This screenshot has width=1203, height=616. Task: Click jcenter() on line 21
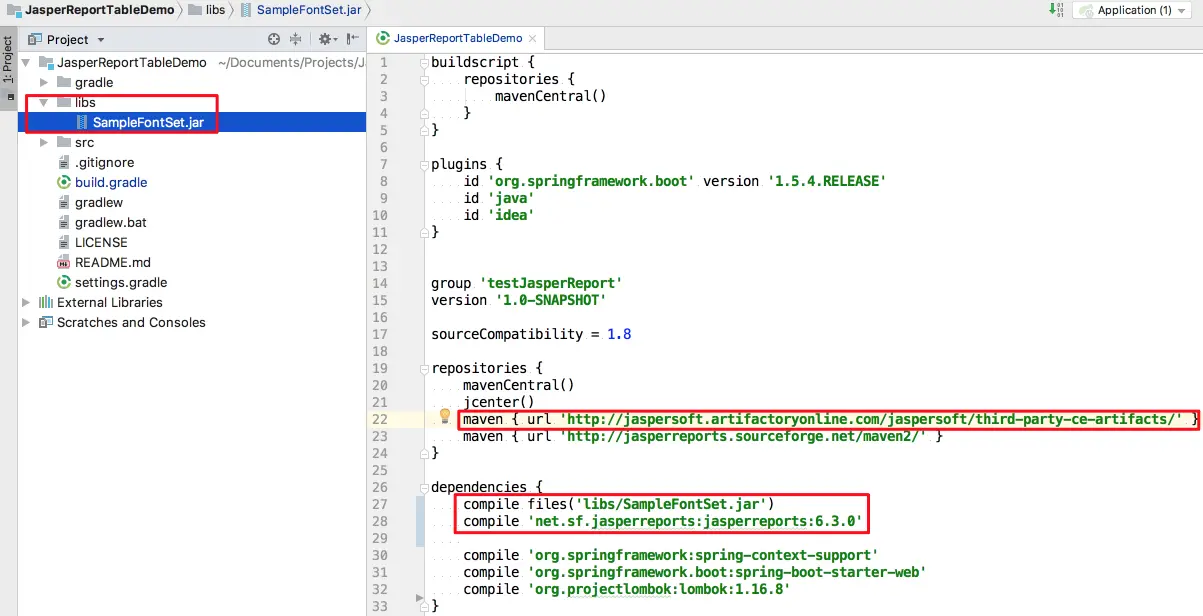[498, 402]
